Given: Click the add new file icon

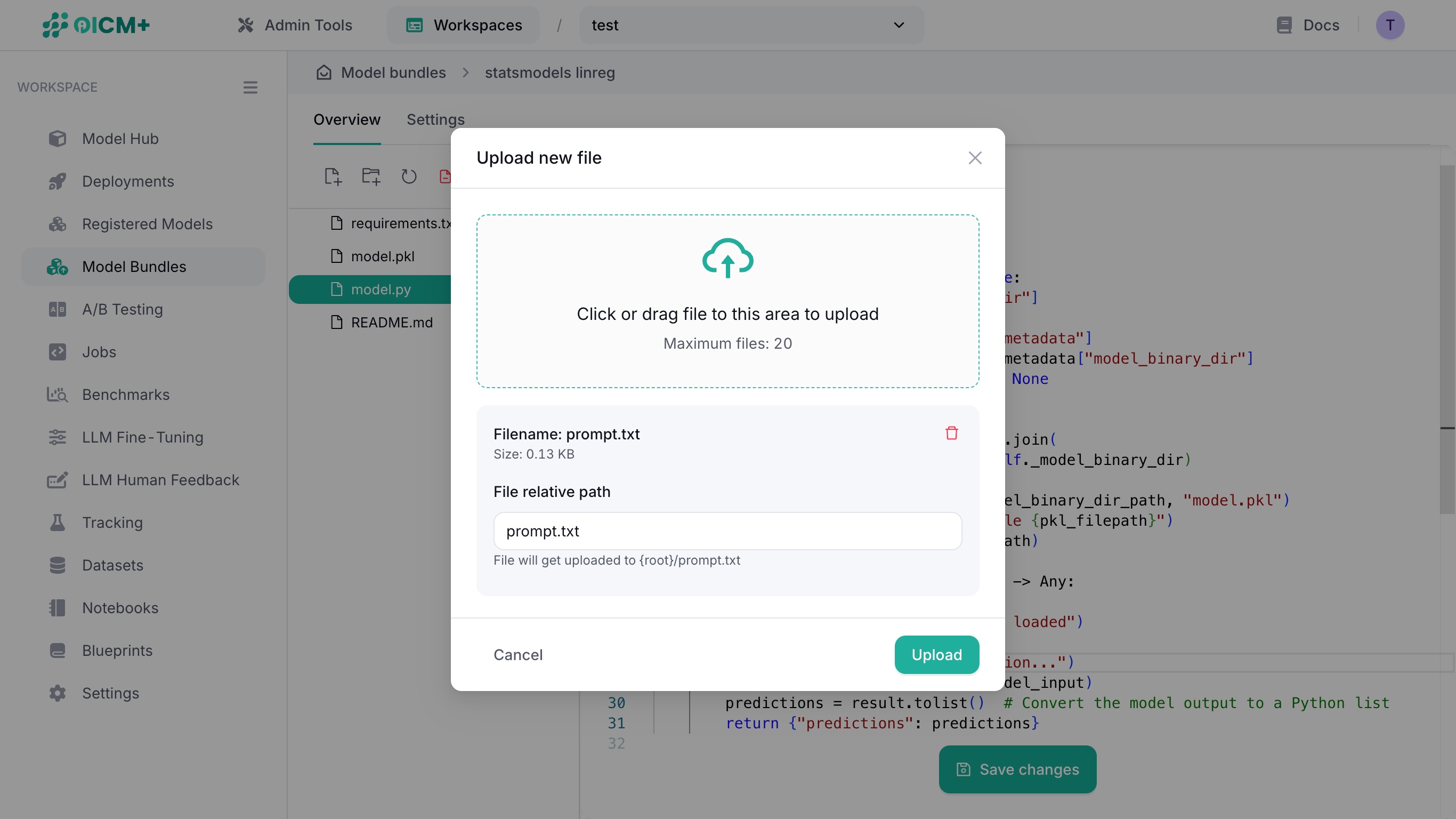Looking at the screenshot, I should (333, 176).
